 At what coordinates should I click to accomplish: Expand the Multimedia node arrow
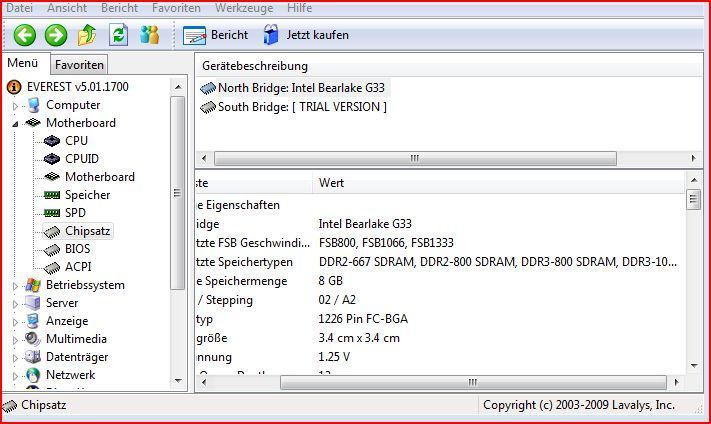point(15,340)
